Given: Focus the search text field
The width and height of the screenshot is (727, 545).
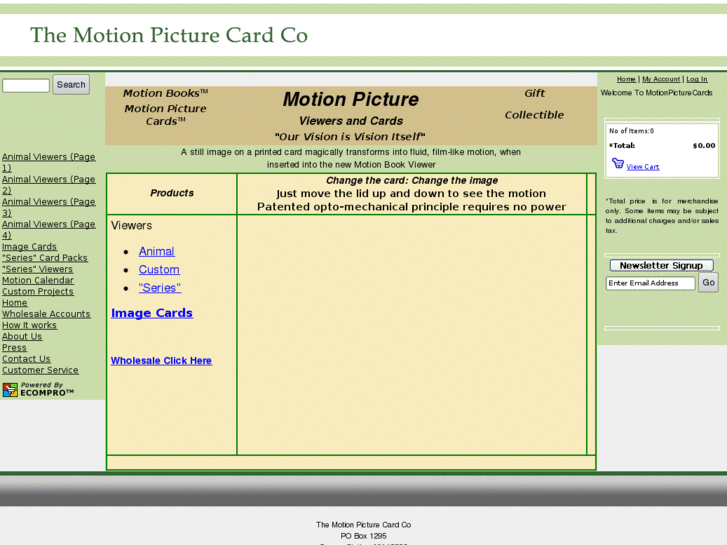Looking at the screenshot, I should coord(26,85).
